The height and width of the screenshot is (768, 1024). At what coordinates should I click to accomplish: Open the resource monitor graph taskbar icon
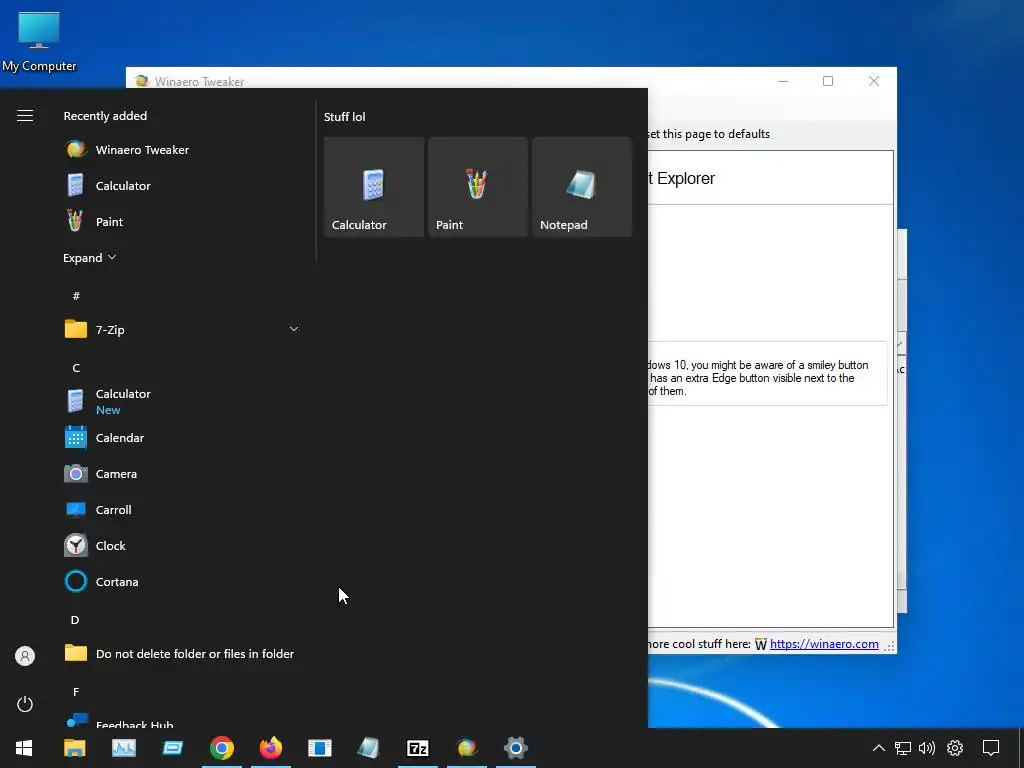pyautogui.click(x=123, y=748)
